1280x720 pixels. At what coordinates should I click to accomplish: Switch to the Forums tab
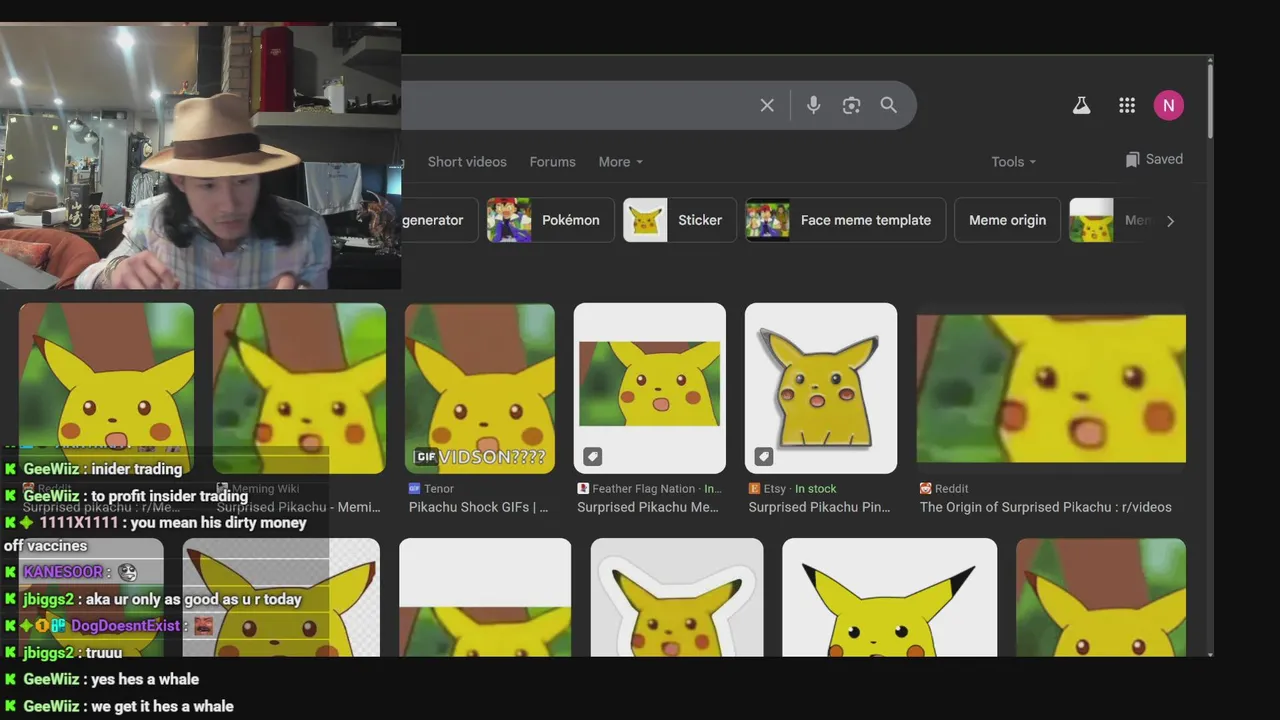(x=552, y=161)
